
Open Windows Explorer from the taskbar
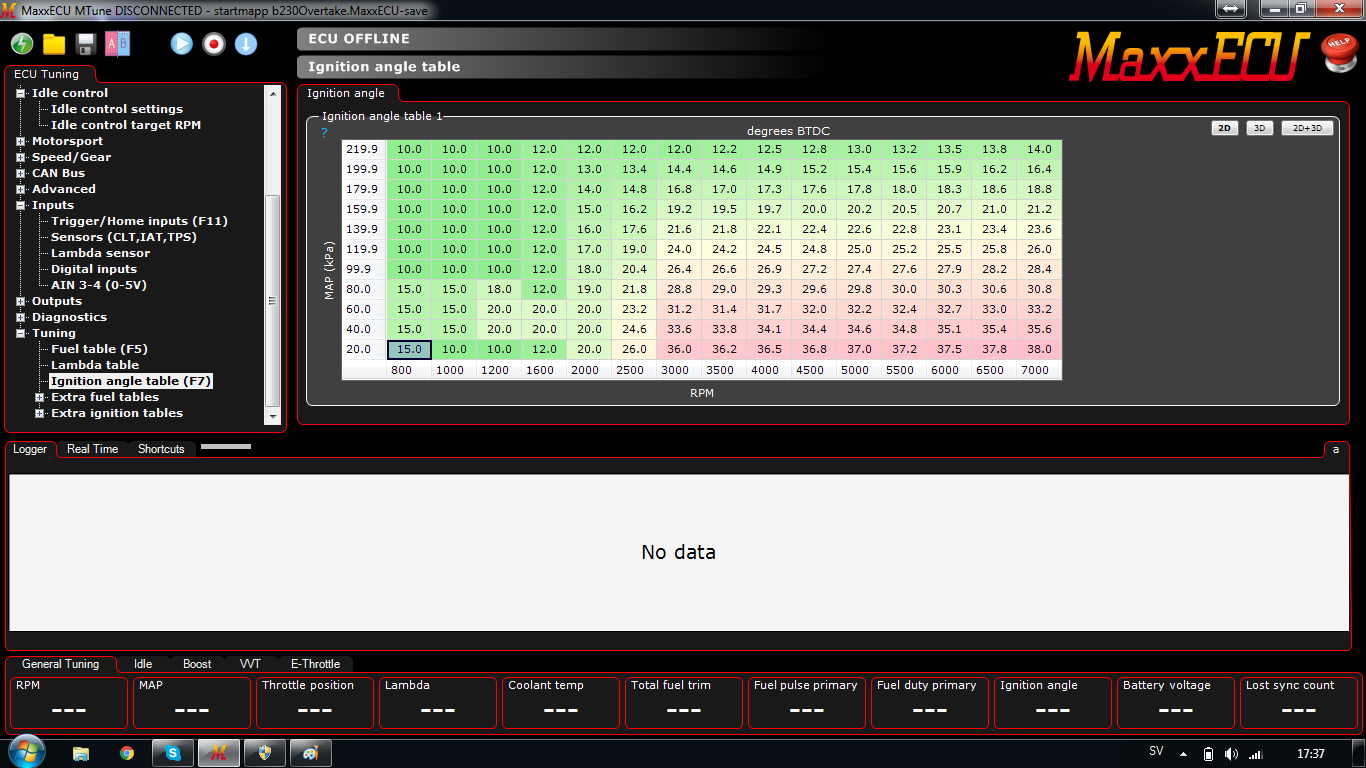(81, 753)
